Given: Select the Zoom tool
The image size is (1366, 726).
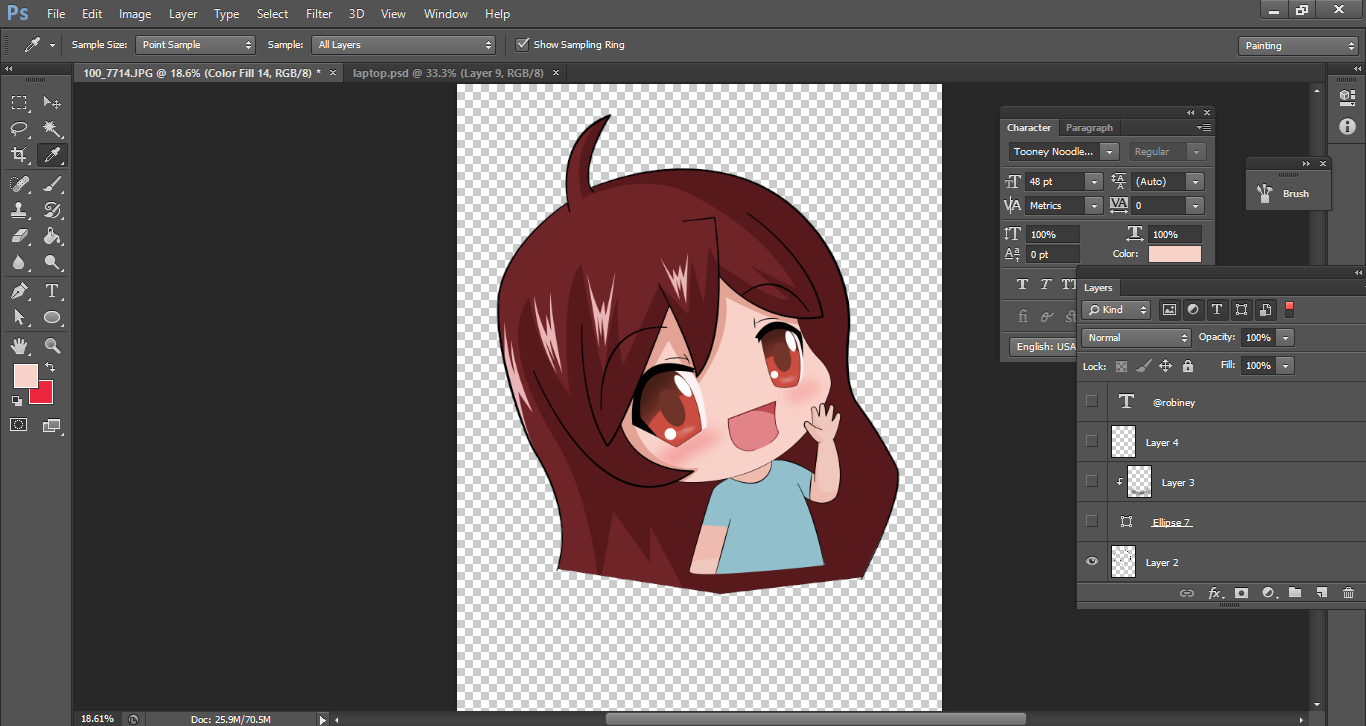Looking at the screenshot, I should tap(52, 346).
